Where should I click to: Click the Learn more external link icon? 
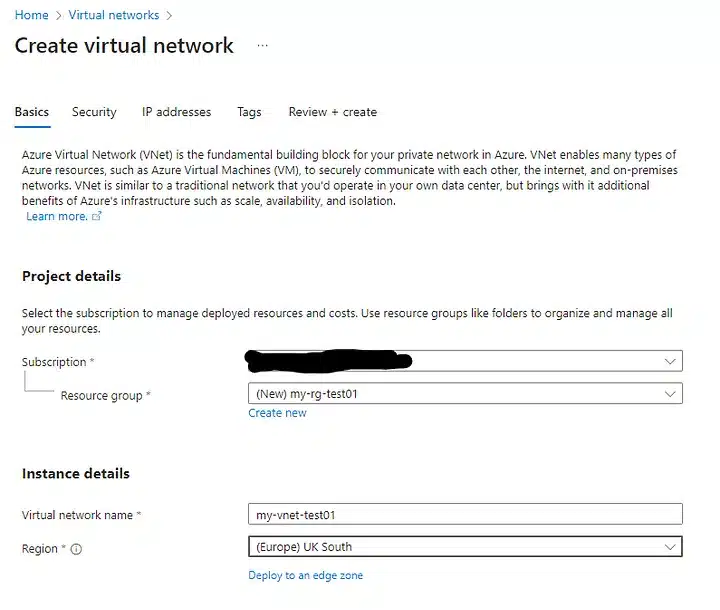(x=96, y=216)
